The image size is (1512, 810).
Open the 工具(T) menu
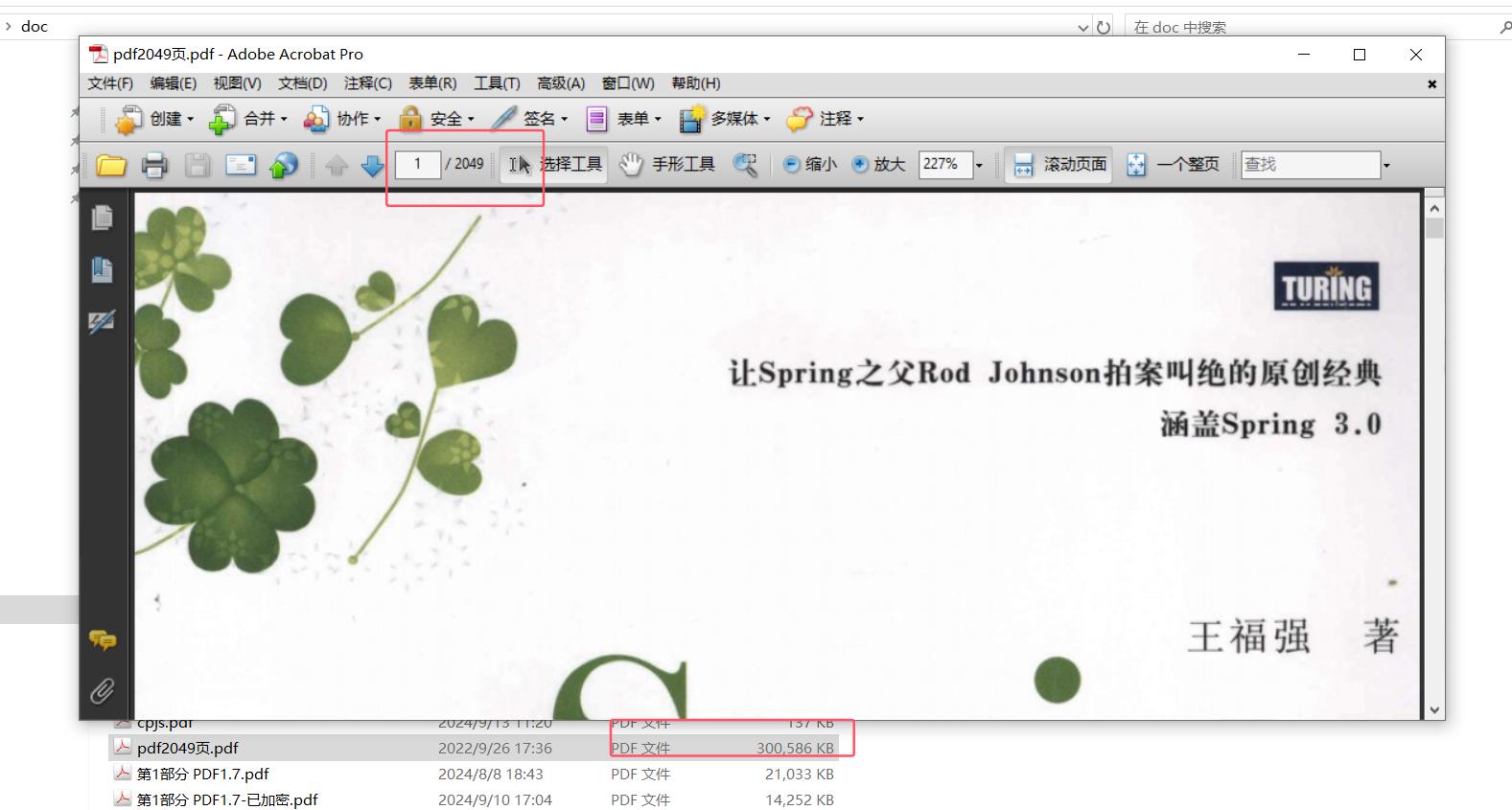(x=498, y=83)
